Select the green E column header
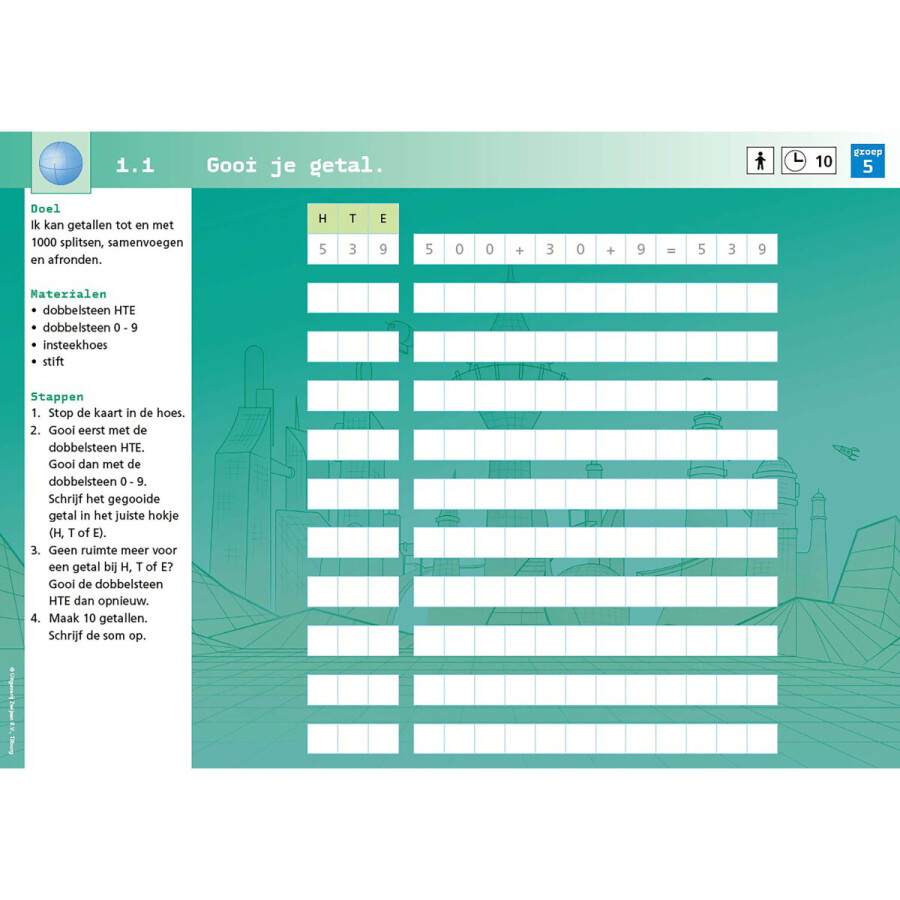 (x=383, y=218)
